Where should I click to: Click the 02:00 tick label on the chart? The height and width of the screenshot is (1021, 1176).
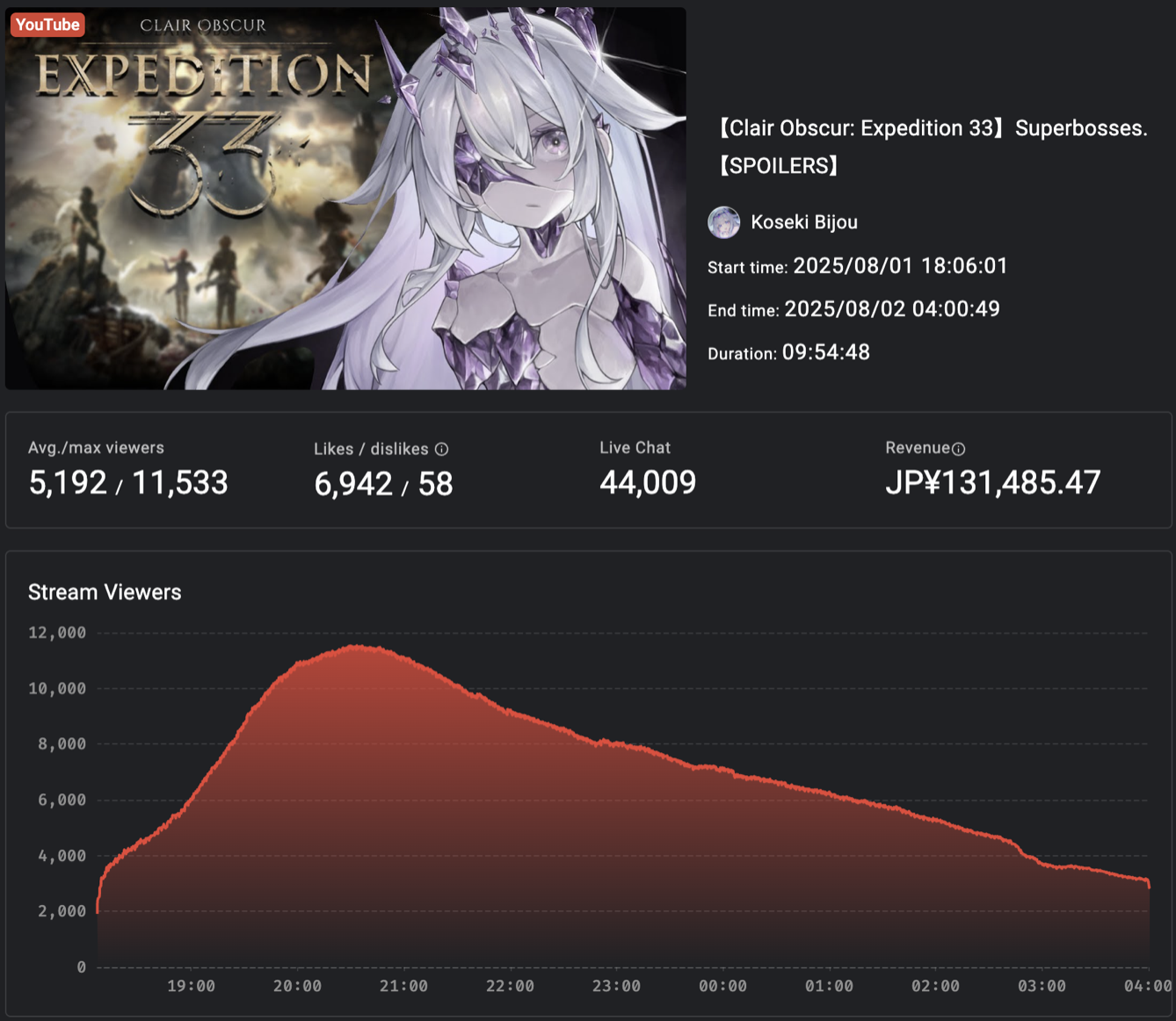[x=935, y=986]
